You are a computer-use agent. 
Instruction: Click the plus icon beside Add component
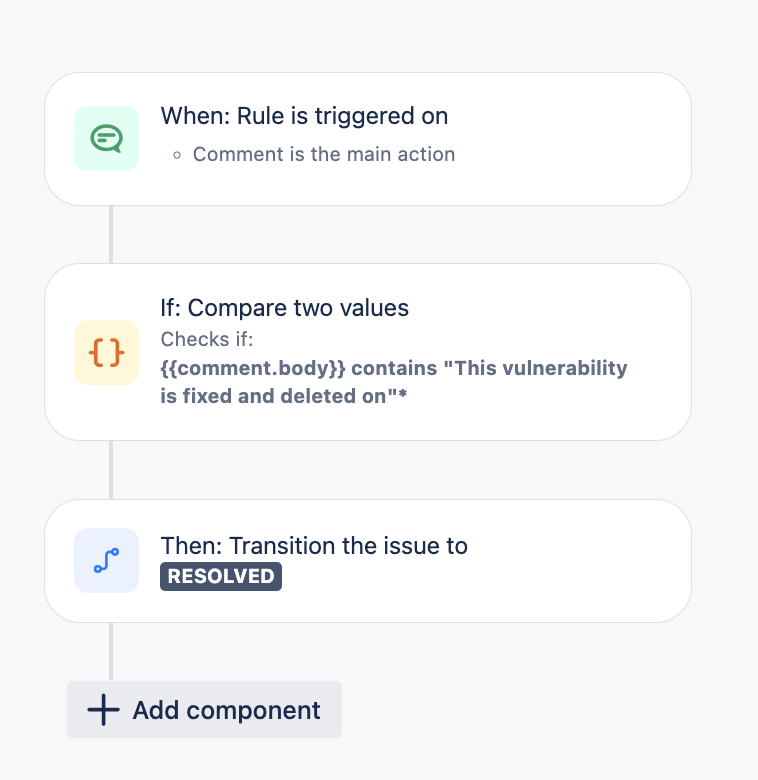(x=103, y=710)
